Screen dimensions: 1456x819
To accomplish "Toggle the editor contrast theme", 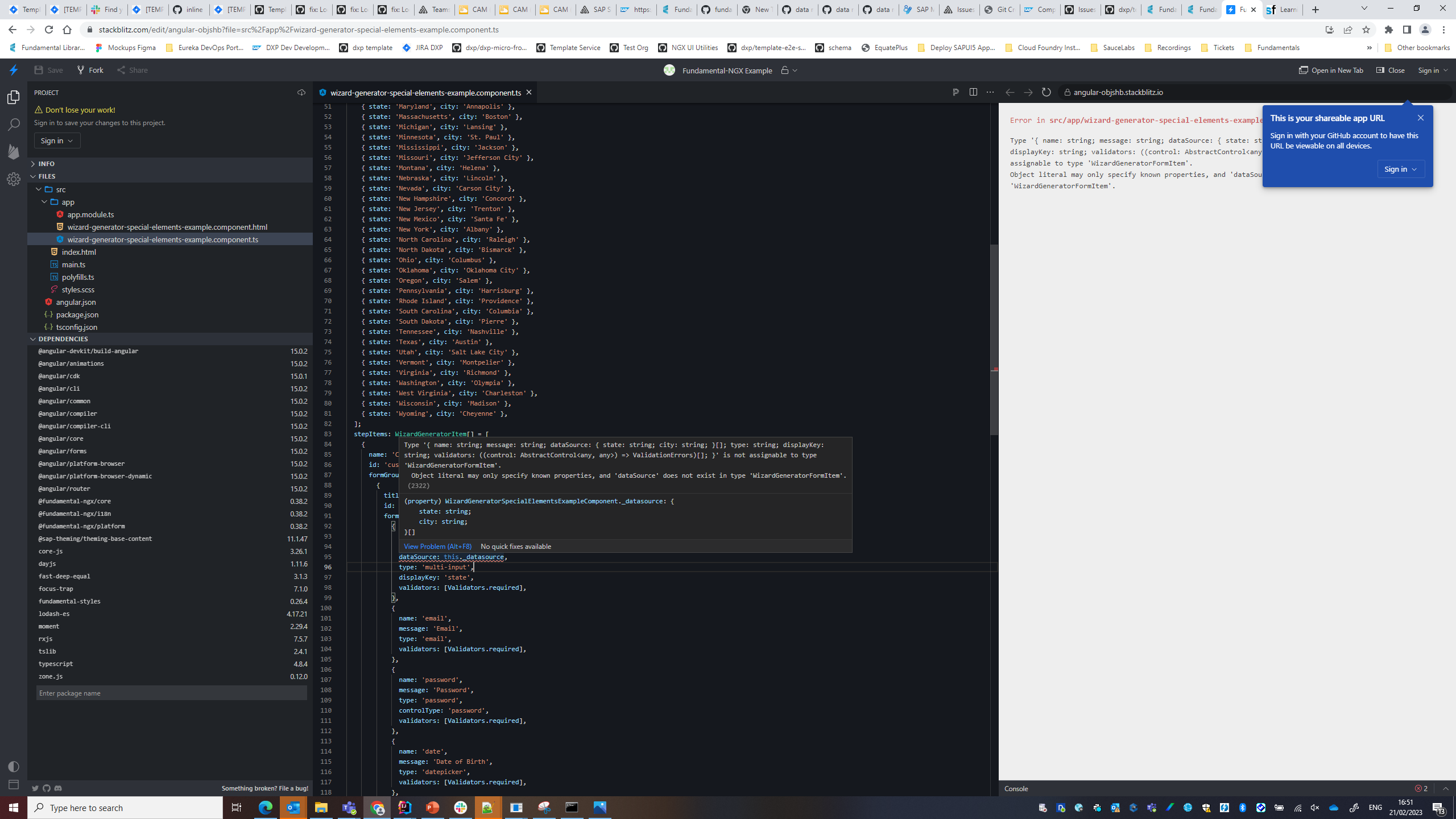I will (x=13, y=766).
